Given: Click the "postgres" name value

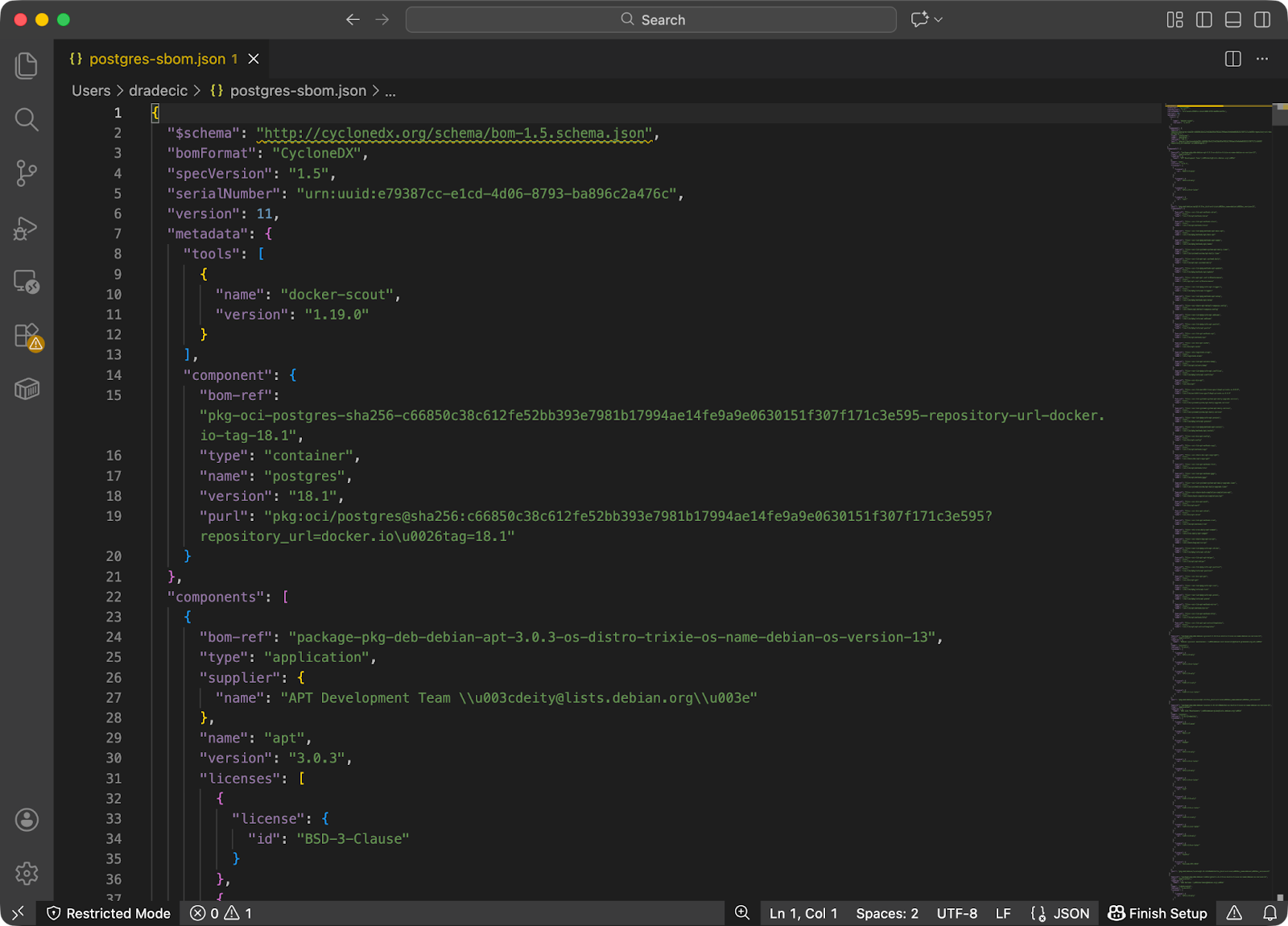Looking at the screenshot, I should point(304,476).
